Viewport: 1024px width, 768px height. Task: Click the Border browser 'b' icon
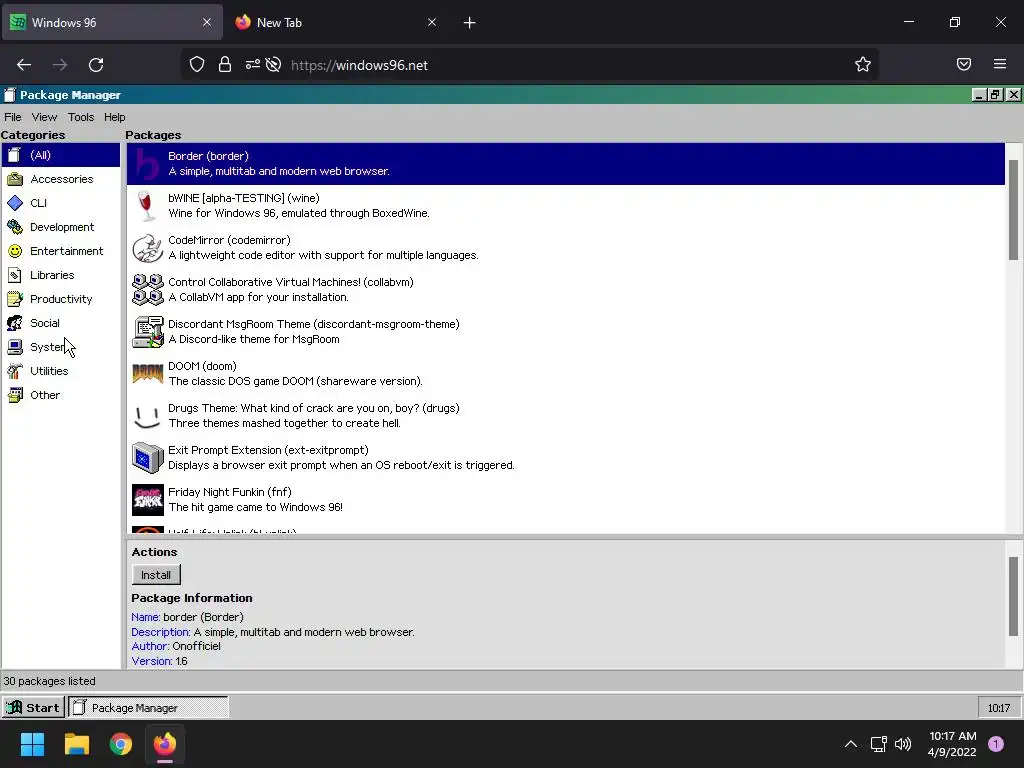point(148,164)
